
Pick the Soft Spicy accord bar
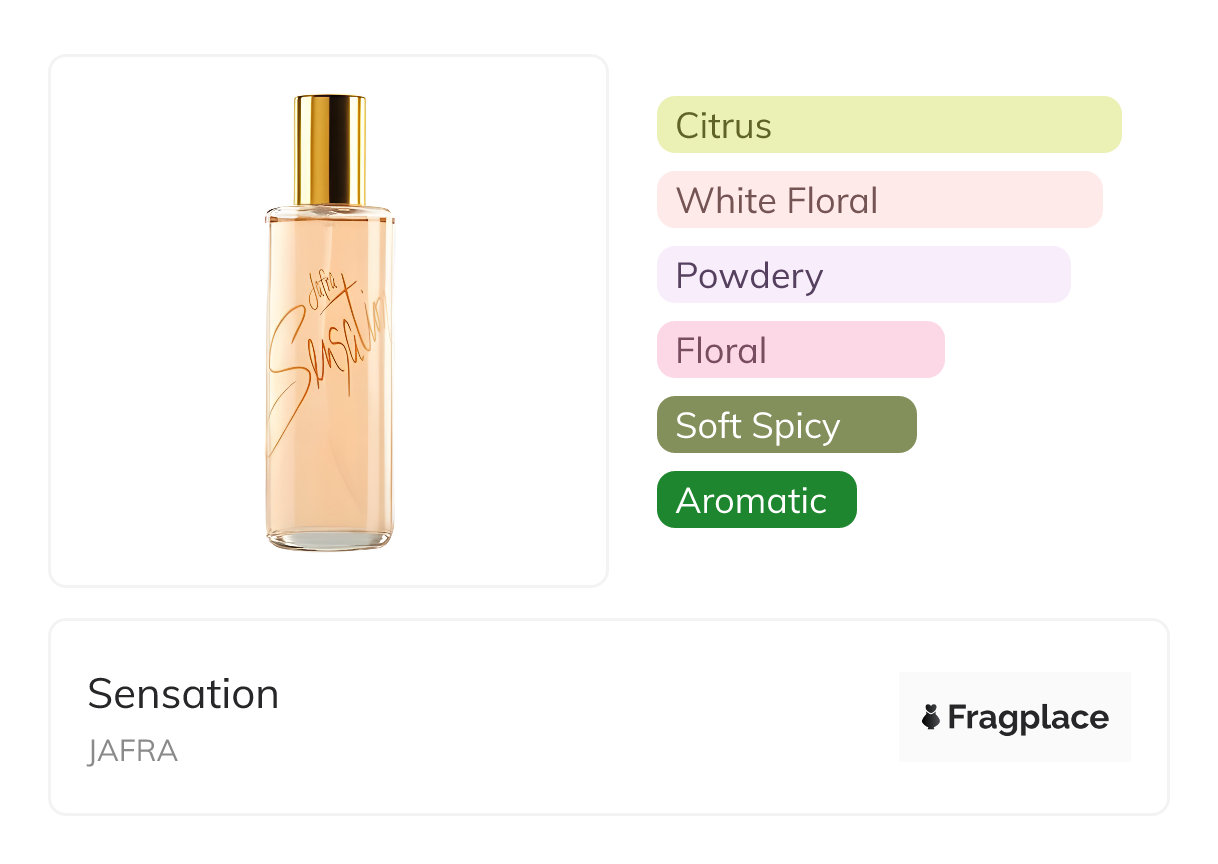786,425
